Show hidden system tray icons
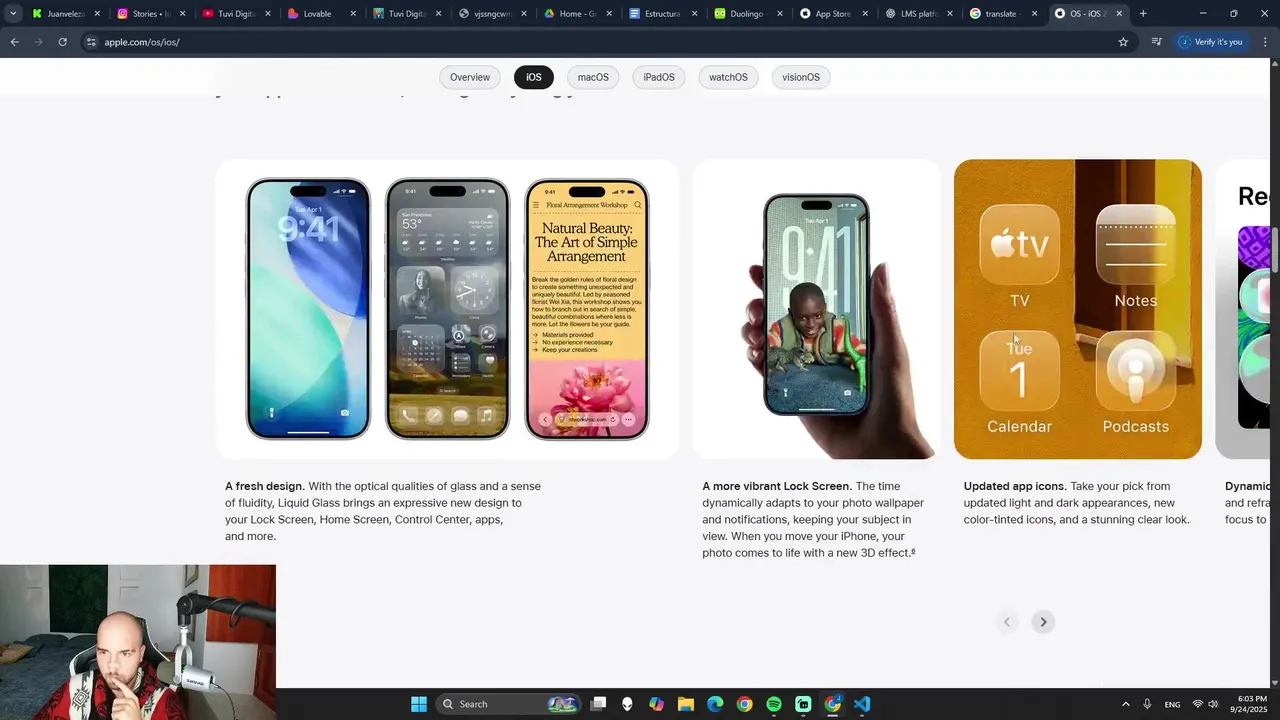The width and height of the screenshot is (1280, 720). (x=1125, y=704)
